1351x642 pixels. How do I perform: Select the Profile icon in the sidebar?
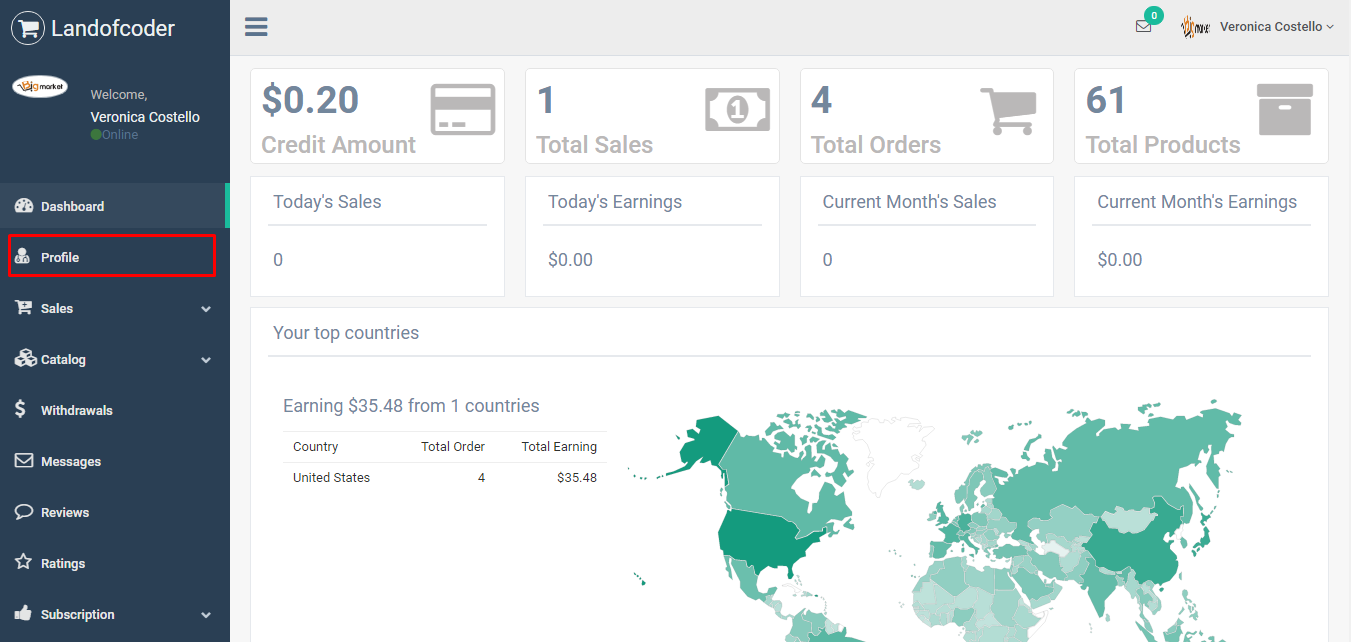coord(22,256)
